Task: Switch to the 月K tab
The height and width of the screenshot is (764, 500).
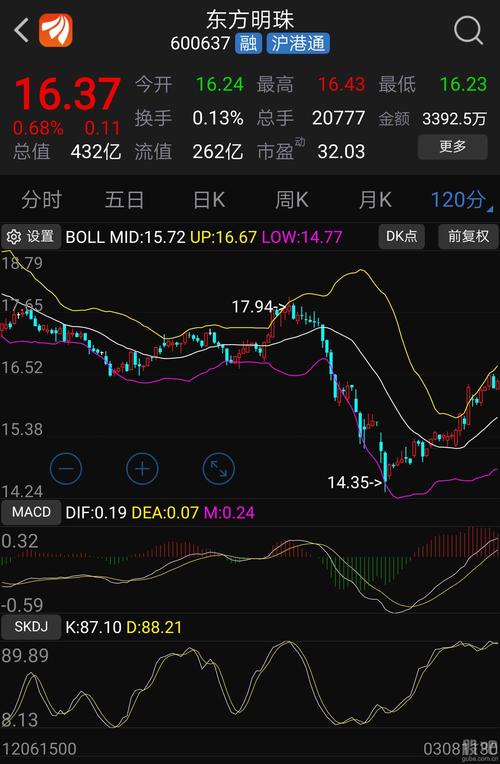Action: pyautogui.click(x=375, y=200)
